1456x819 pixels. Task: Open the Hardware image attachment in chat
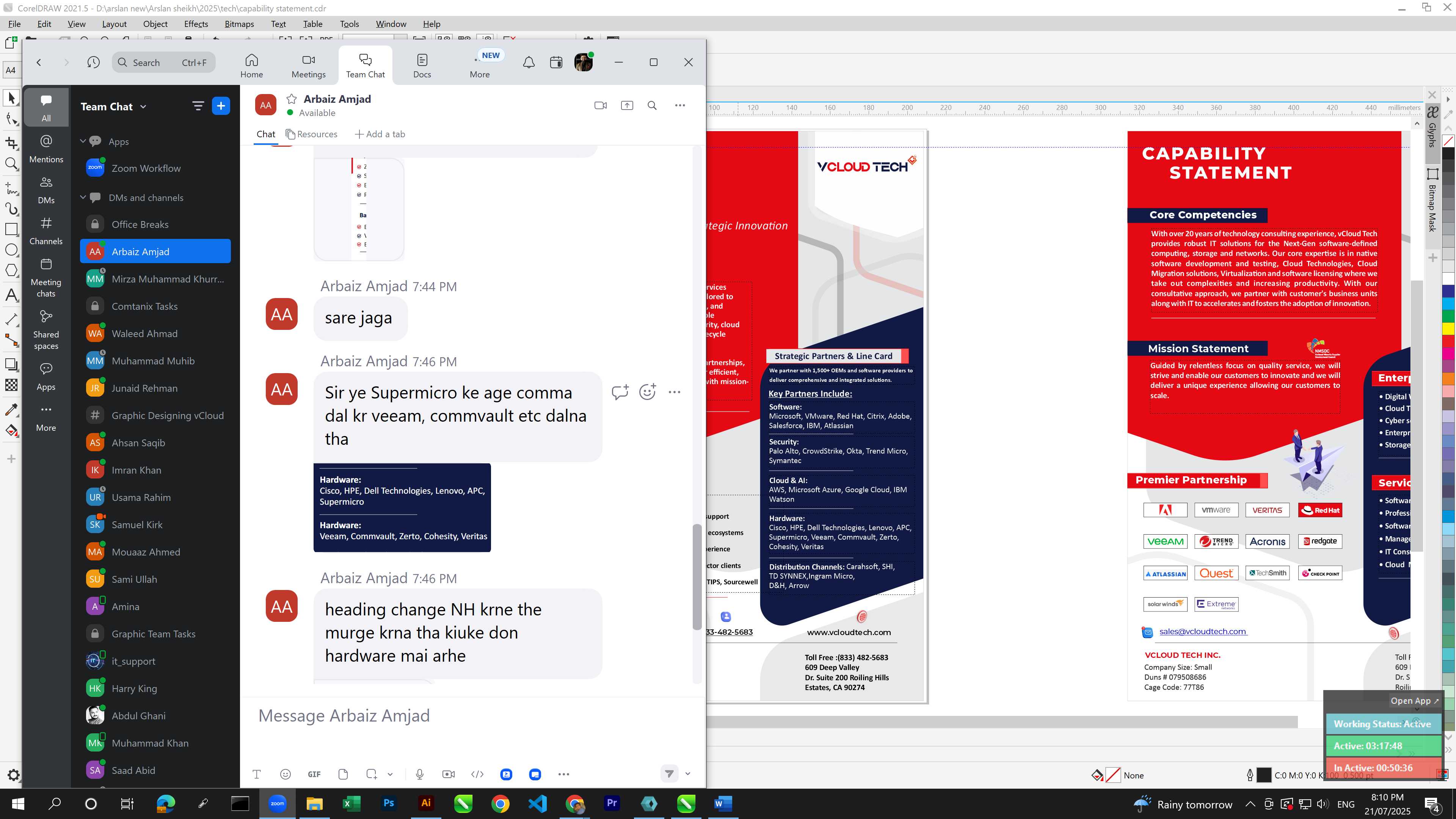[x=402, y=508]
